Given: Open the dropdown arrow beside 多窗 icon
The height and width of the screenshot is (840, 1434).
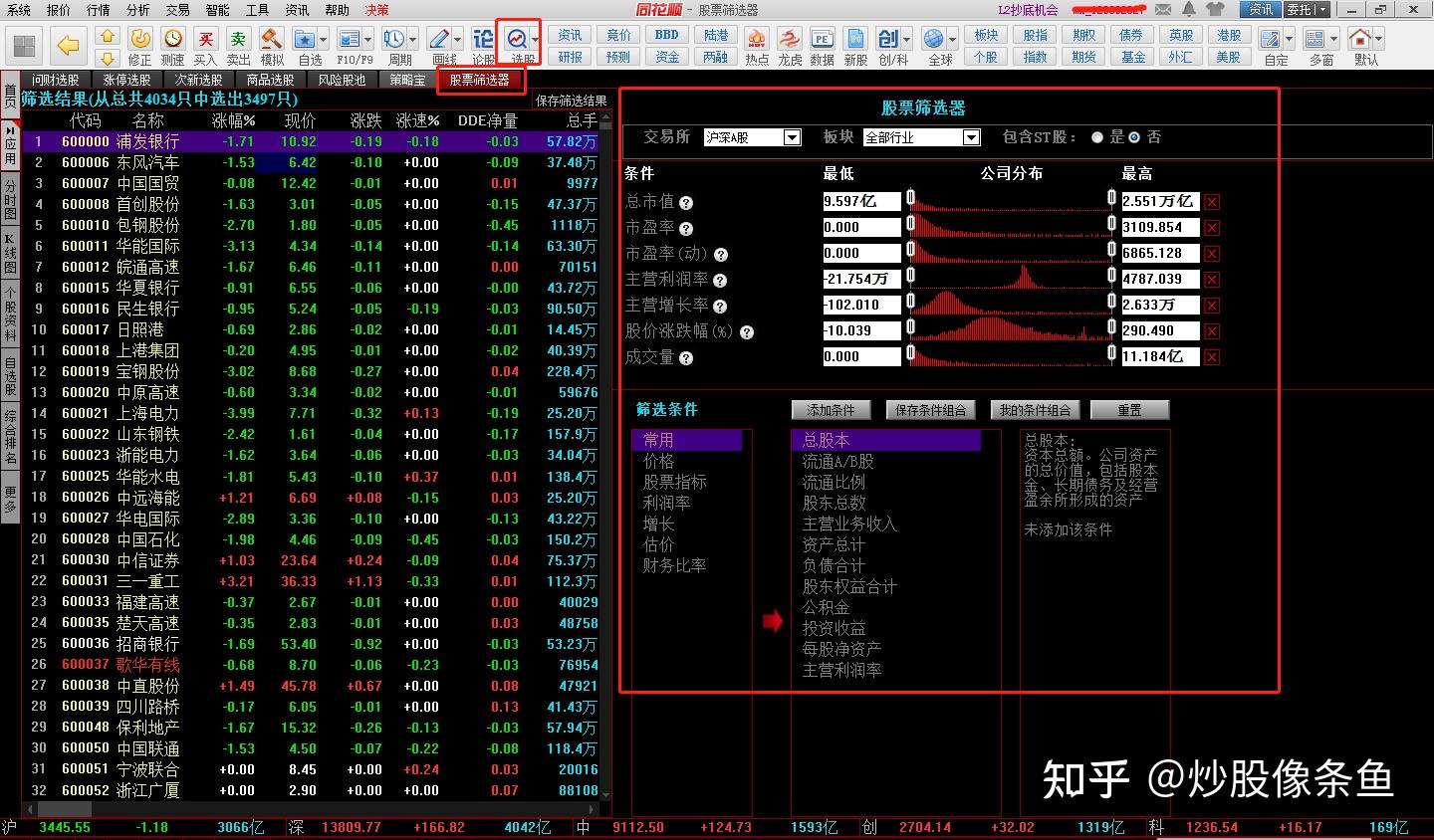Looking at the screenshot, I should pyautogui.click(x=1335, y=40).
